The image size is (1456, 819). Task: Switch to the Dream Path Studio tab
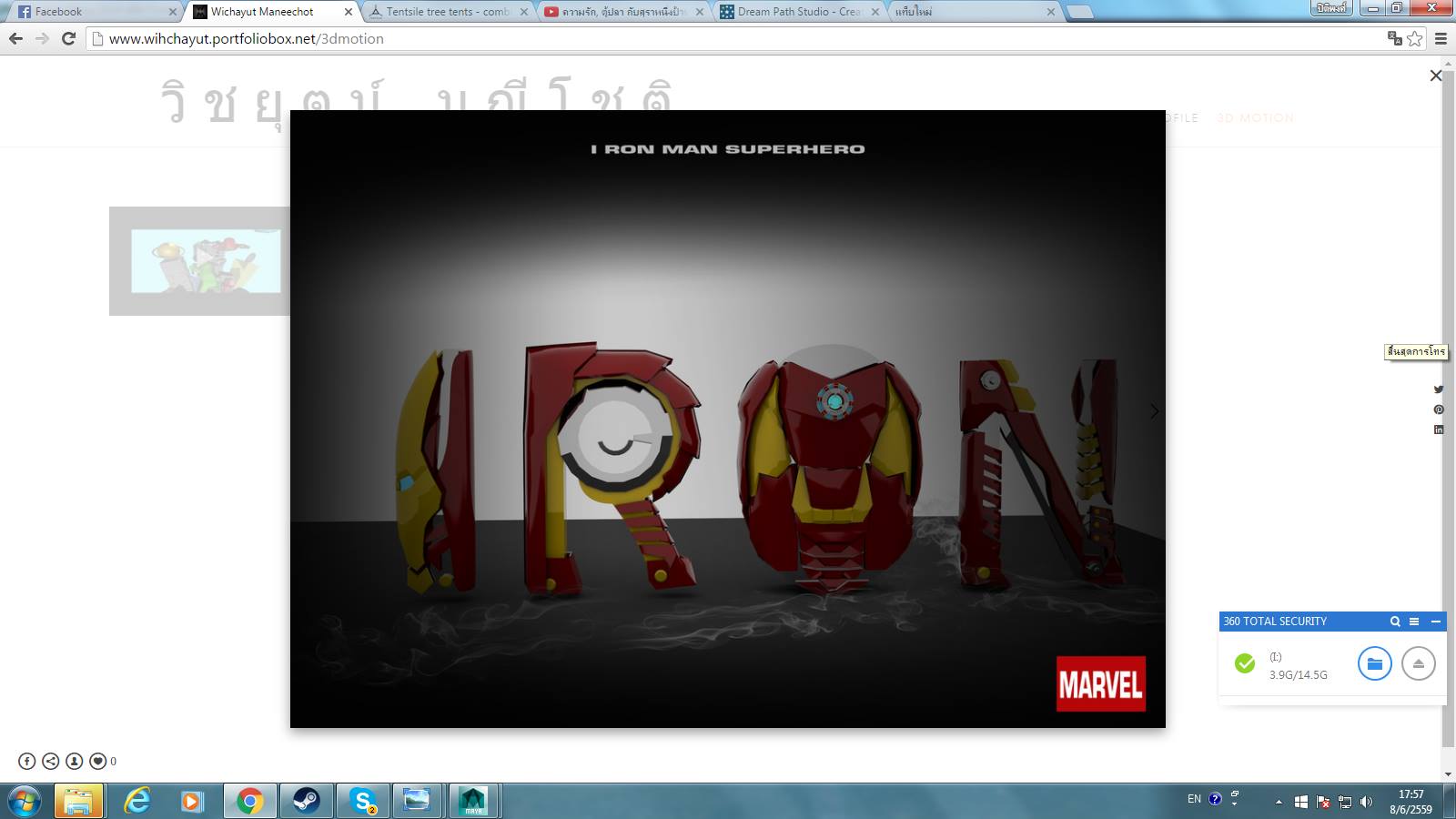tap(797, 12)
